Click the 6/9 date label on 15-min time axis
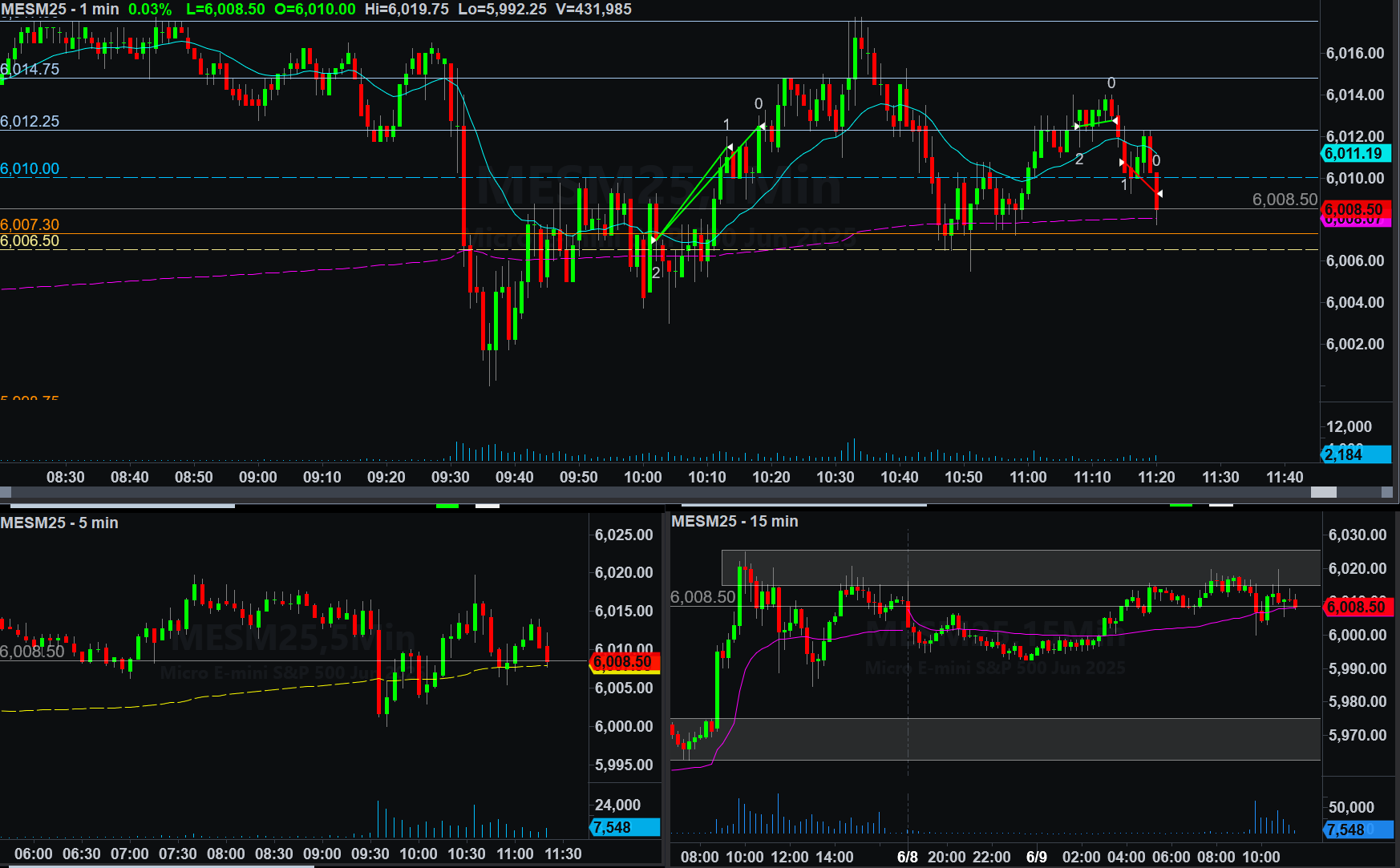Viewport: 1400px width, 868px height. pyautogui.click(x=1036, y=857)
